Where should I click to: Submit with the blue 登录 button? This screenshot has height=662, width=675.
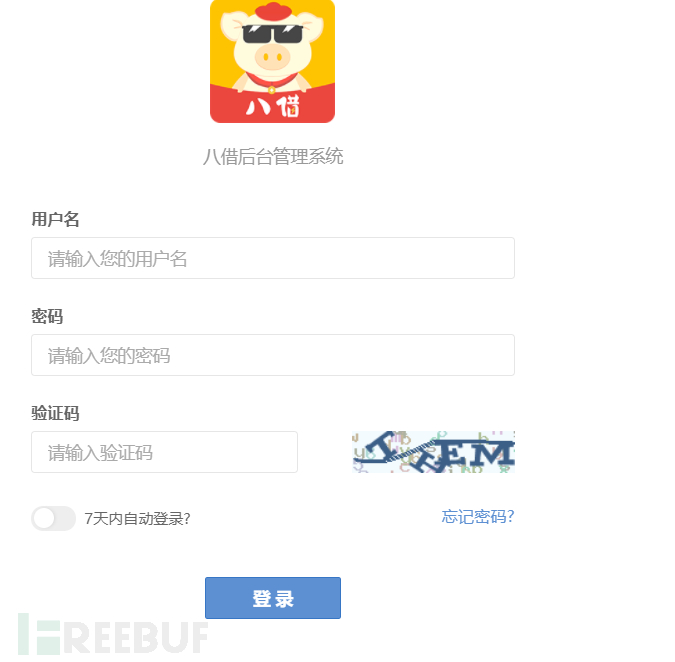273,598
